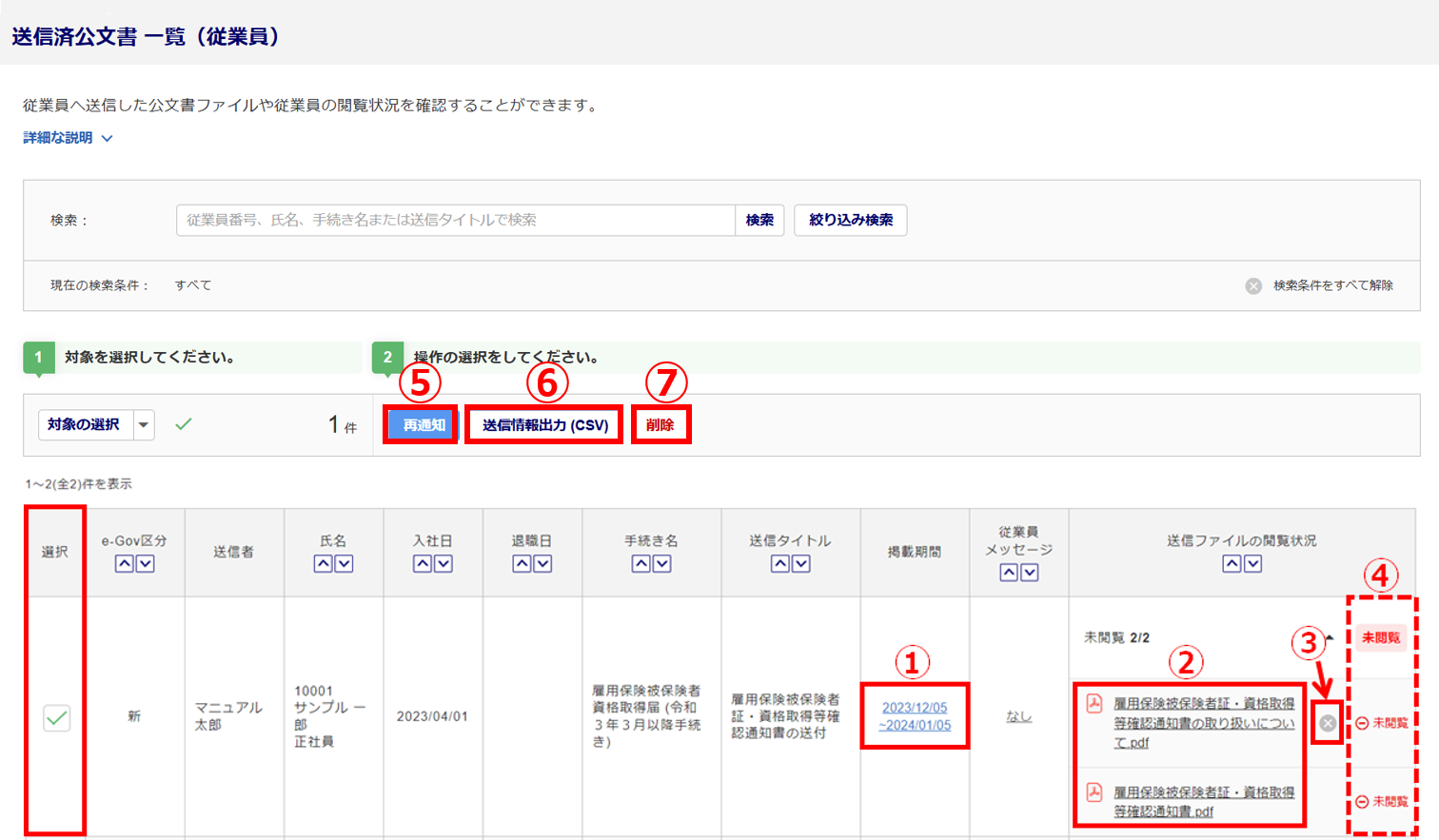The width and height of the screenshot is (1439, 840).
Task: Click the gray X icon beside first PDF
Action: (1328, 723)
